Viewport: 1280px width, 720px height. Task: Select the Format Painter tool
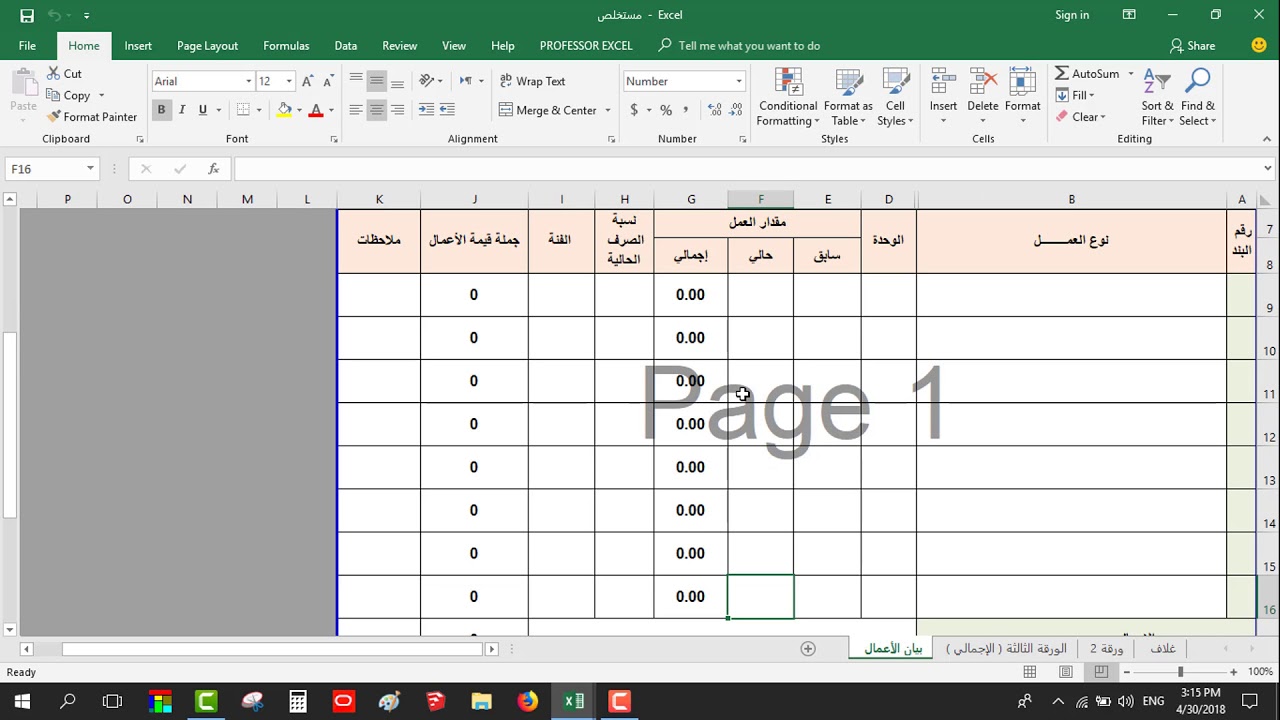[92, 117]
